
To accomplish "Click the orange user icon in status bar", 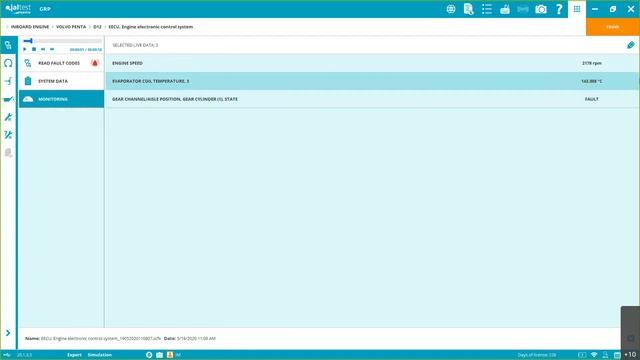I will coord(170,355).
